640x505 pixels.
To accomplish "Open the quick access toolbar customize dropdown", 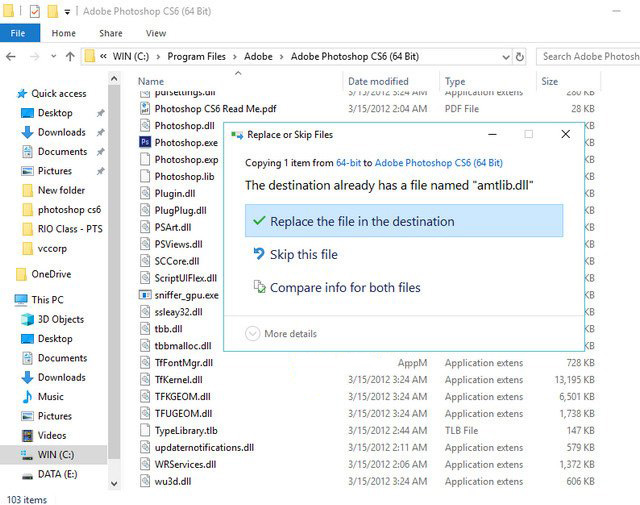I will pos(67,12).
